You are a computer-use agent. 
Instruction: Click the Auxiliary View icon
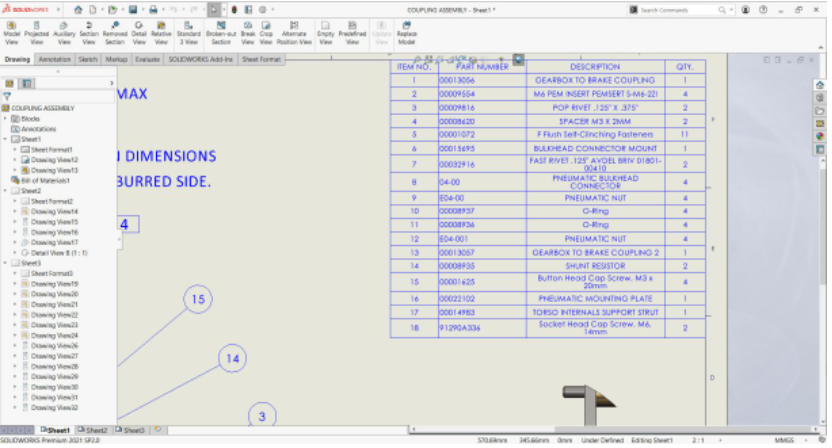click(64, 33)
